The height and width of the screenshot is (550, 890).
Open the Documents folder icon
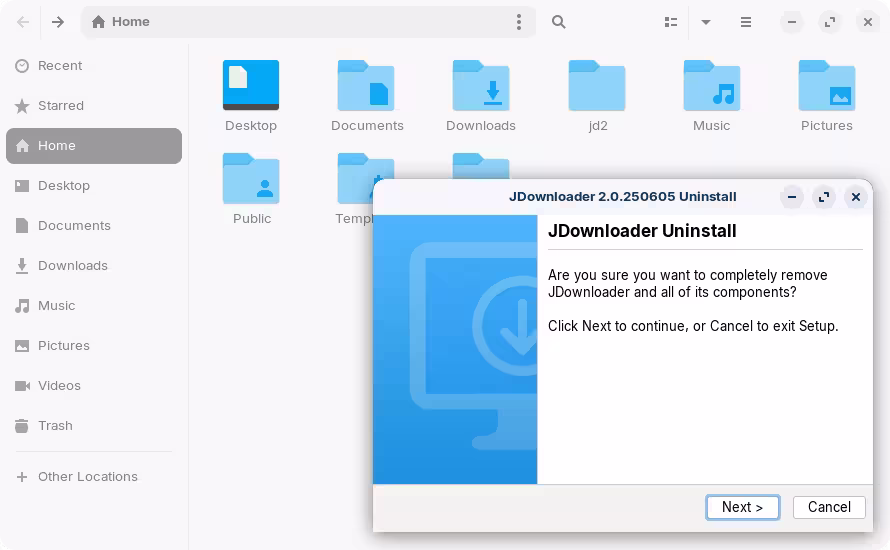tap(366, 87)
